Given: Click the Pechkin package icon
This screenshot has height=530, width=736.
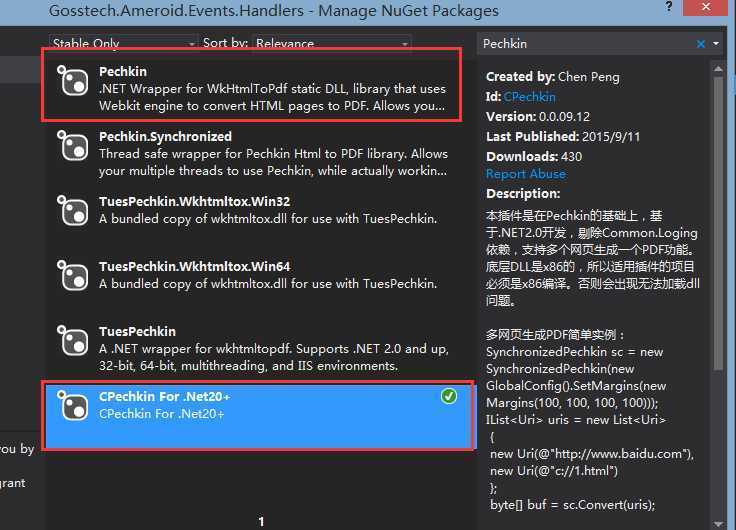Looking at the screenshot, I should tap(73, 80).
